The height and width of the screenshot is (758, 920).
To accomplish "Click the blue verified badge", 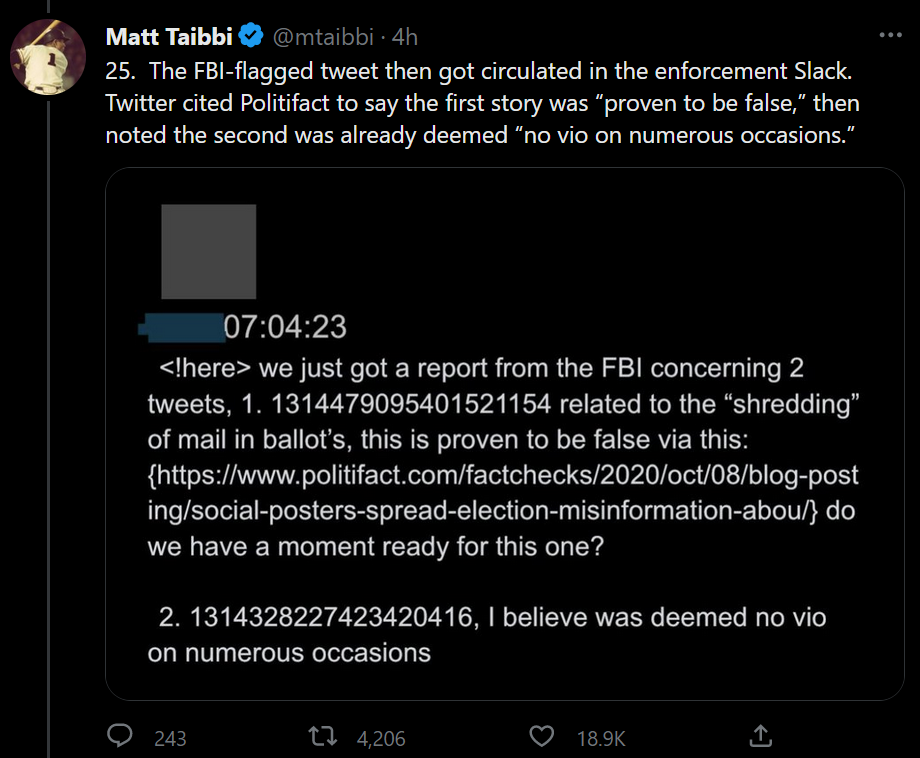I will click(x=252, y=37).
